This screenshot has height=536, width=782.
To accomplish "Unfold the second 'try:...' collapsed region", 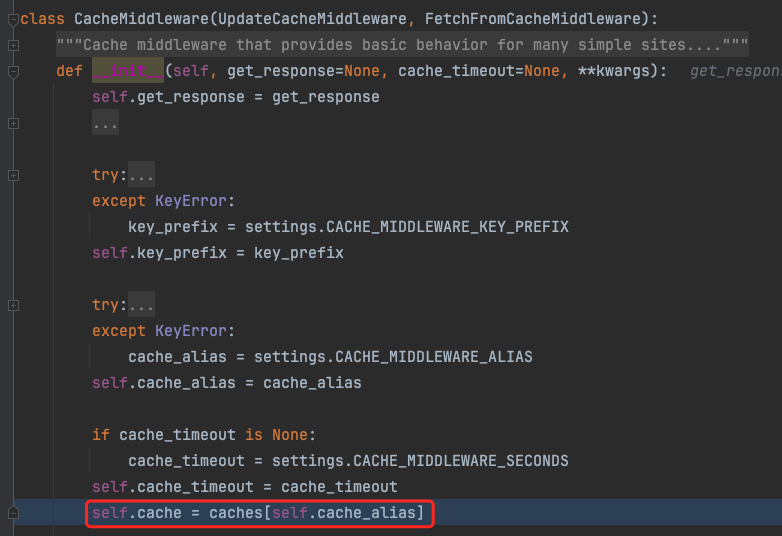I will [141, 305].
